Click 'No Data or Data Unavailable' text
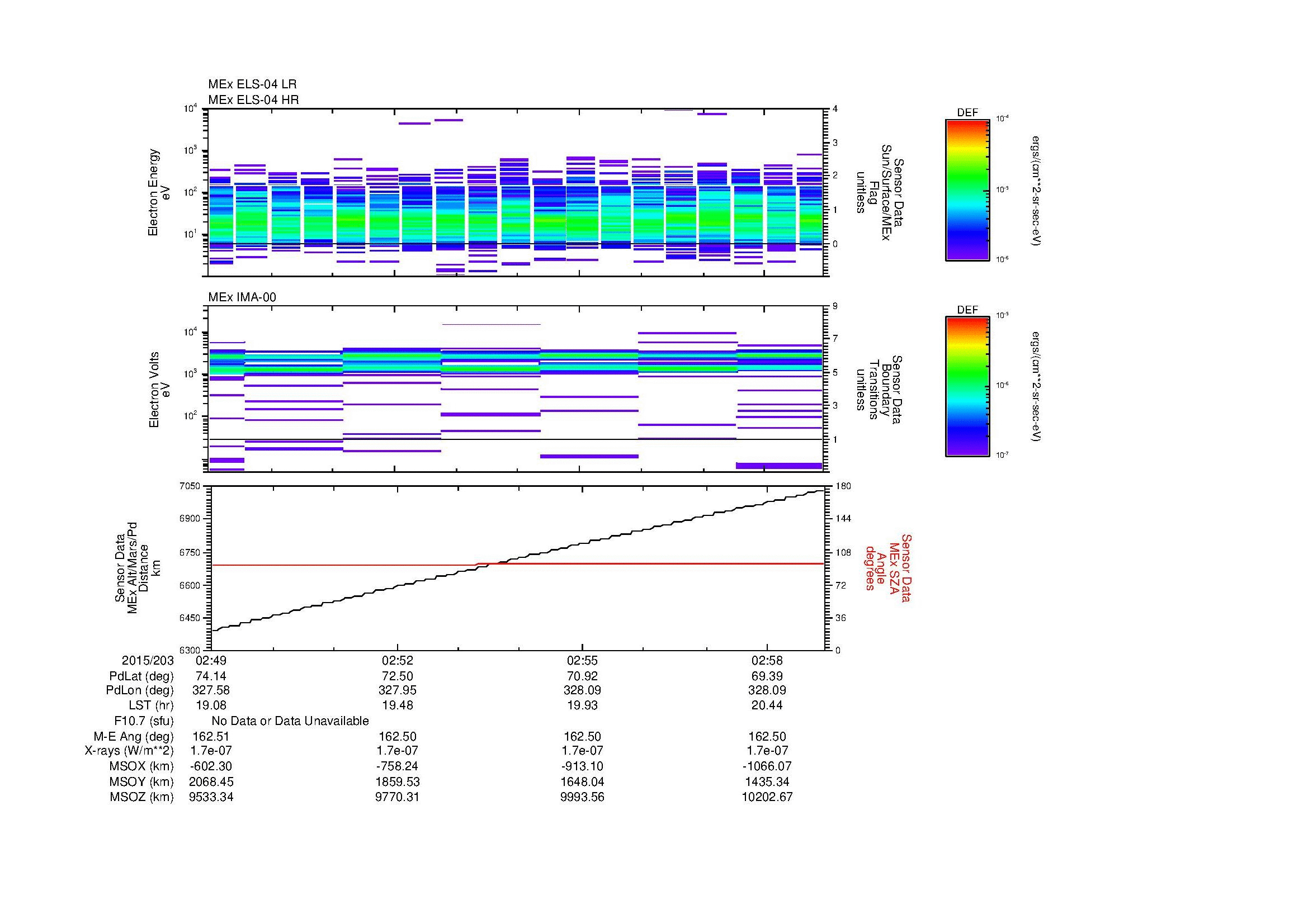Screen dimensions: 1308x924 pos(290,721)
